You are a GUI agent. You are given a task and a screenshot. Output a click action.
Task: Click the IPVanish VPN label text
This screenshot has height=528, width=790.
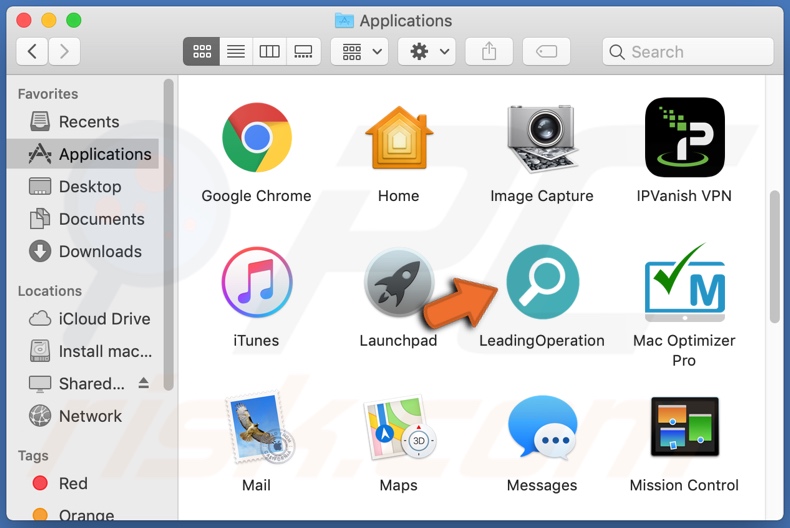(x=684, y=195)
